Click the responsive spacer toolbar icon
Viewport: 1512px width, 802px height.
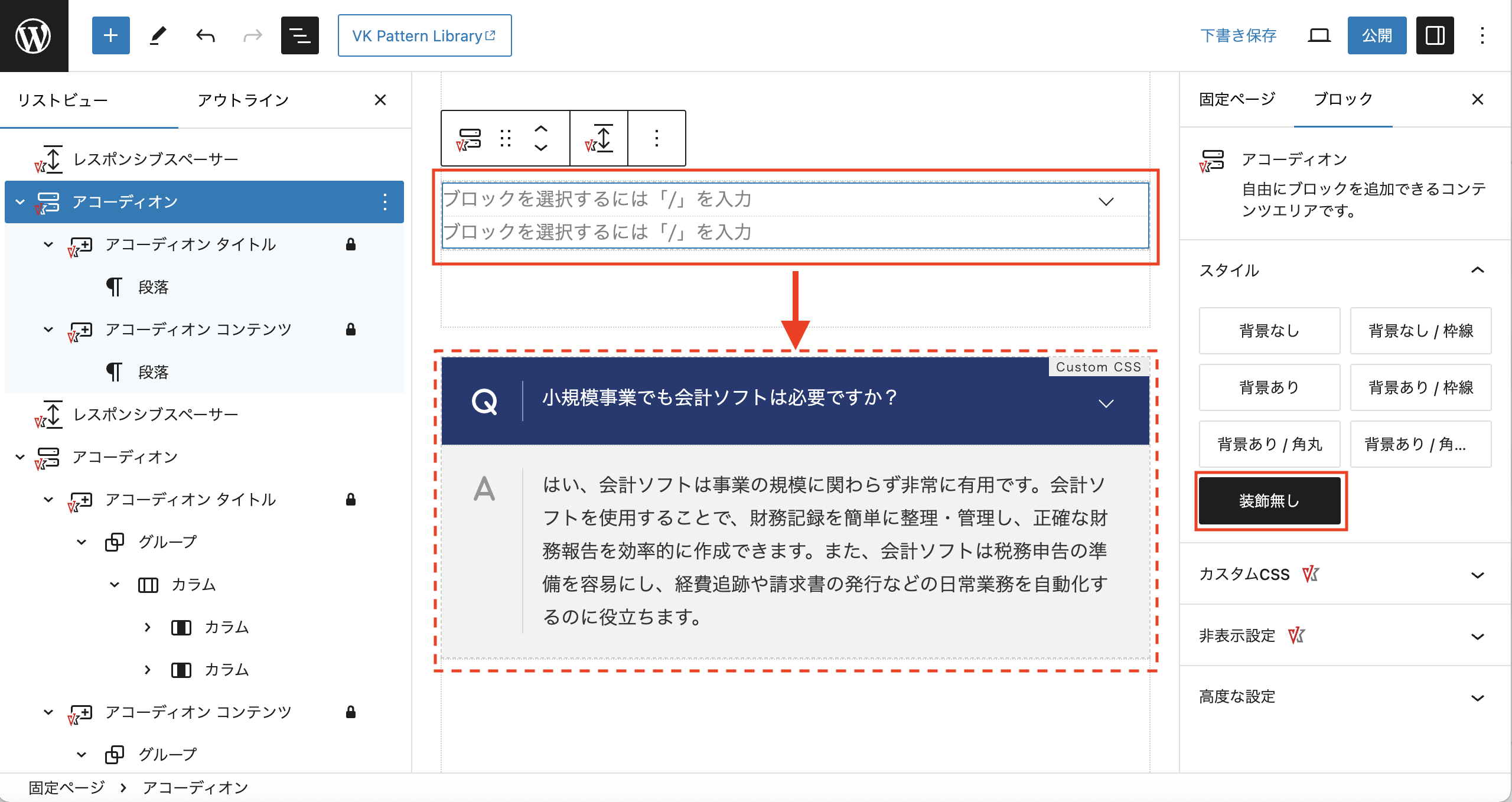[x=599, y=138]
